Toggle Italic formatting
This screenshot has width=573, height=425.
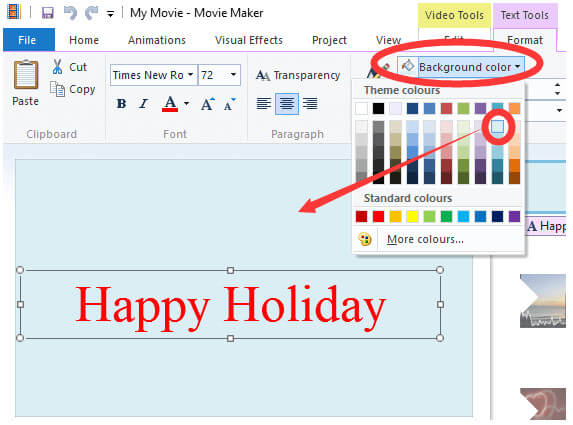(x=144, y=104)
